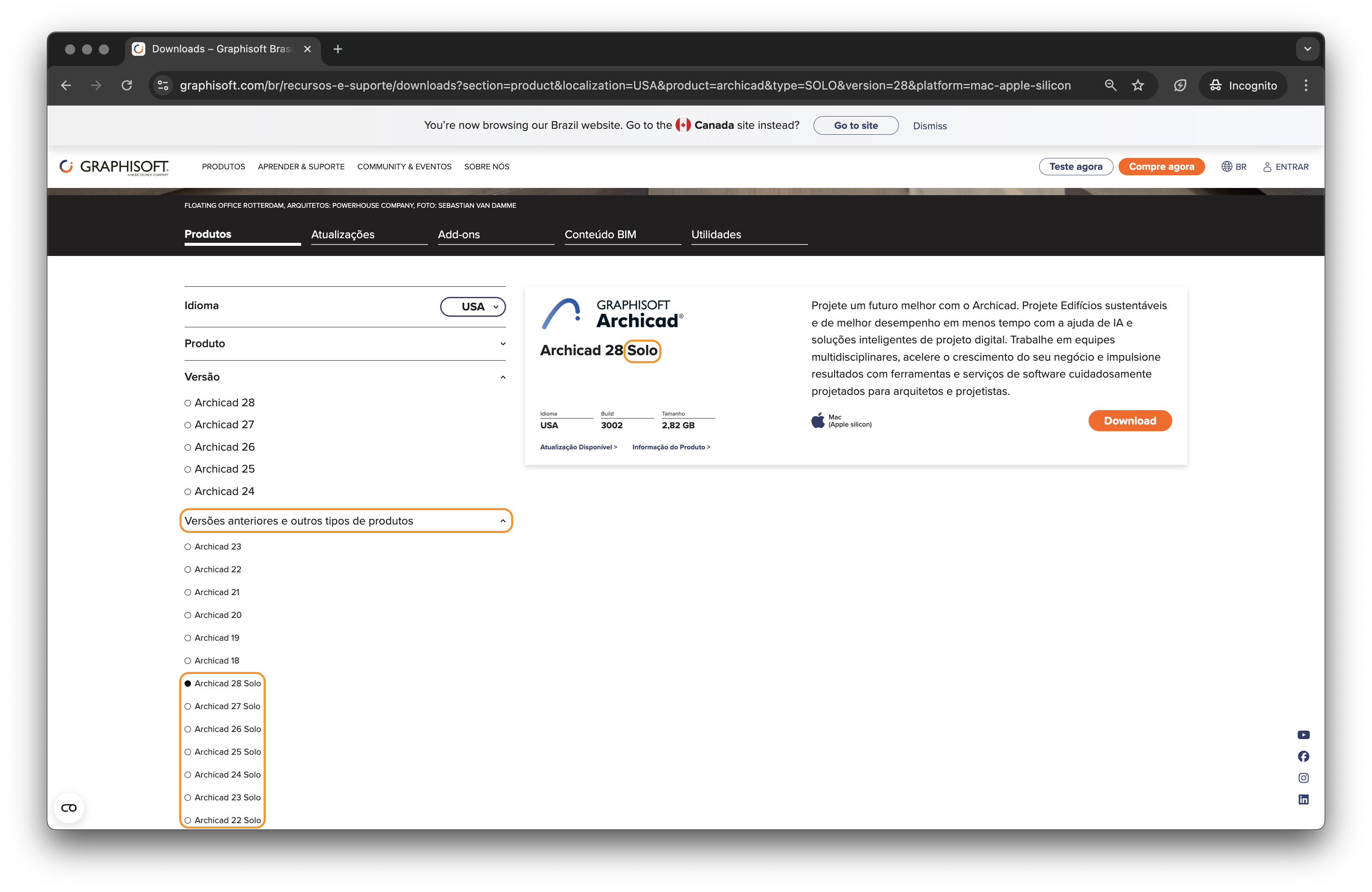1372x892 pixels.
Task: Click Go to site button
Action: point(855,125)
